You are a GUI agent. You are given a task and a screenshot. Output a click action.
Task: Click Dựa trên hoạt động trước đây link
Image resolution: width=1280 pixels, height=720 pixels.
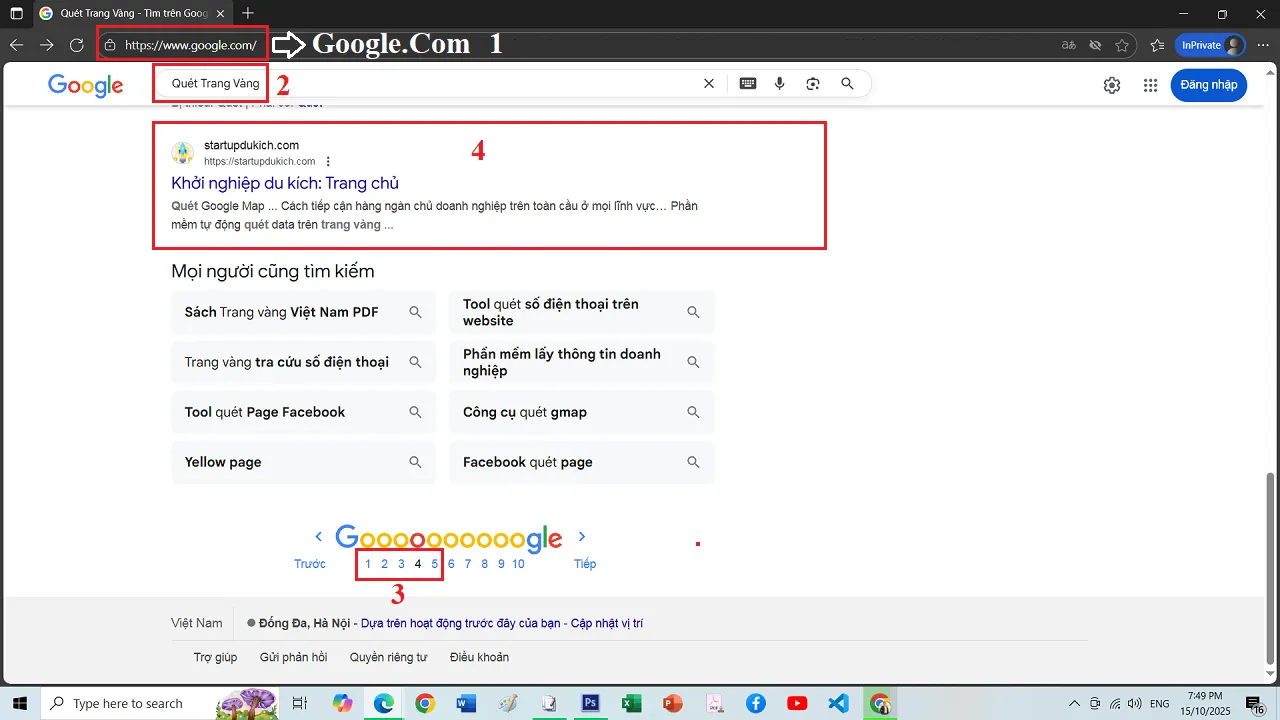[461, 623]
